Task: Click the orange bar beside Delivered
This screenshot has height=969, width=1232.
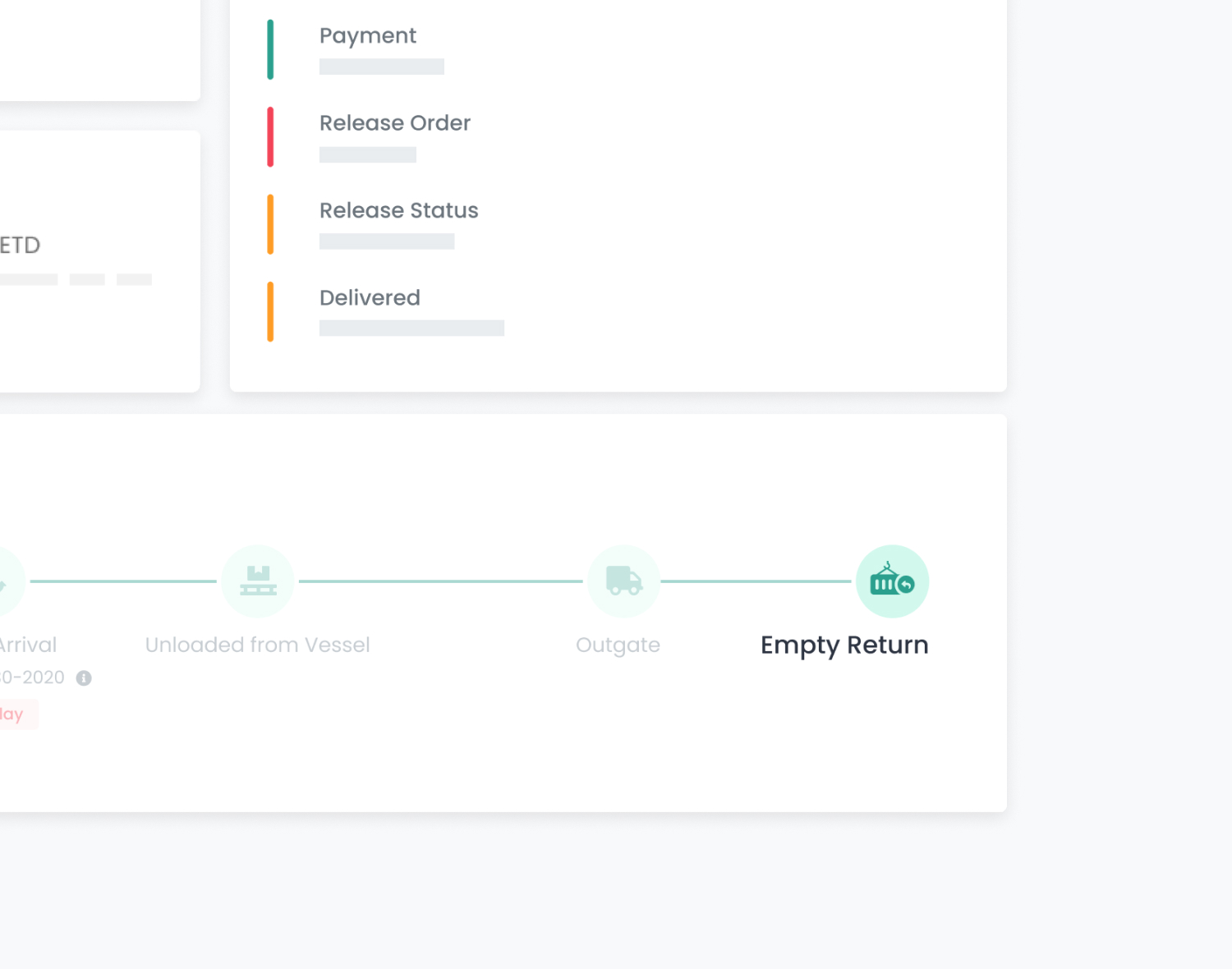Action: [x=270, y=311]
